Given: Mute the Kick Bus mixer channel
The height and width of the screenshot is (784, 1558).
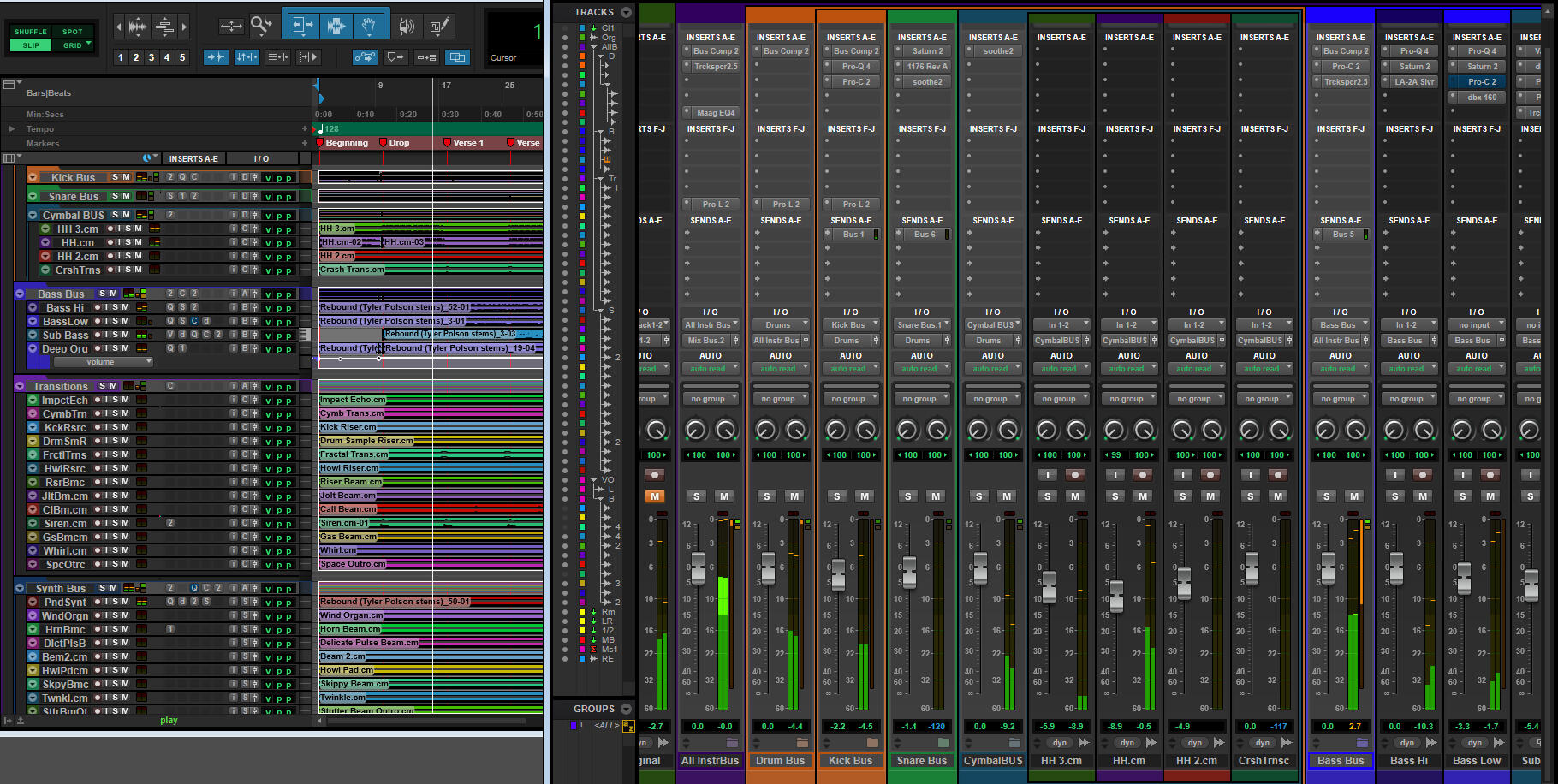Looking at the screenshot, I should coord(865,496).
